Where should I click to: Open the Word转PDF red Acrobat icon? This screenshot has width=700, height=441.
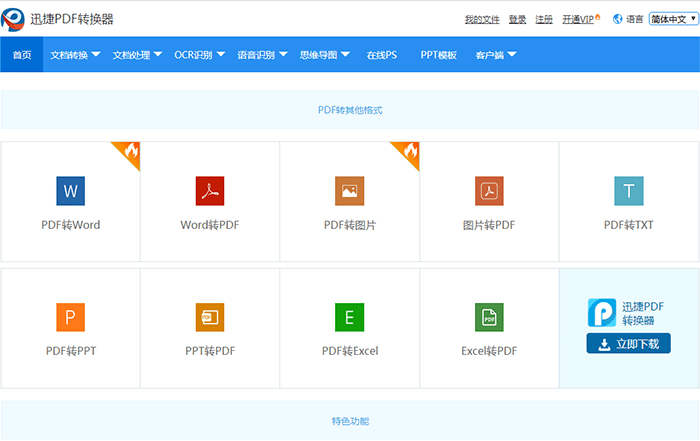point(210,191)
